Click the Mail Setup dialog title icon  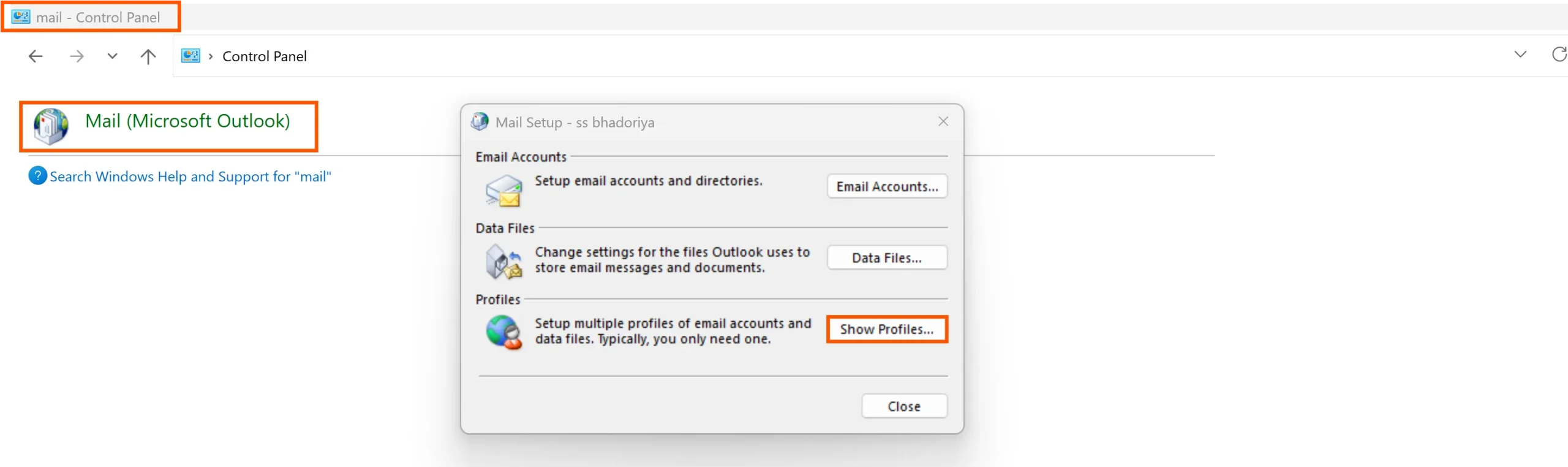[x=480, y=121]
